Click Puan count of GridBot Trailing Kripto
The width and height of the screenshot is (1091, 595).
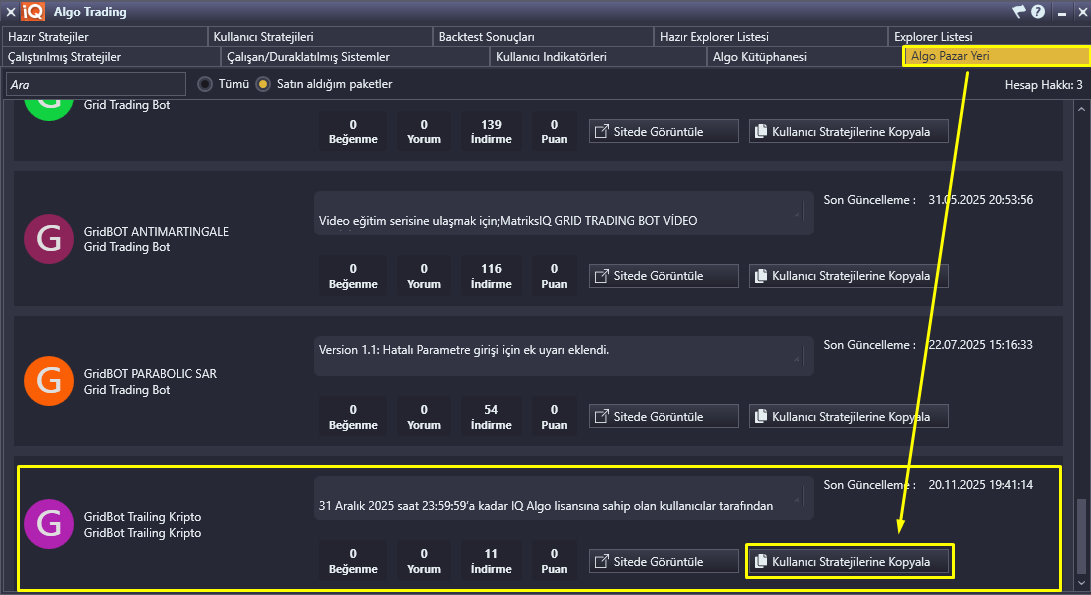point(554,561)
